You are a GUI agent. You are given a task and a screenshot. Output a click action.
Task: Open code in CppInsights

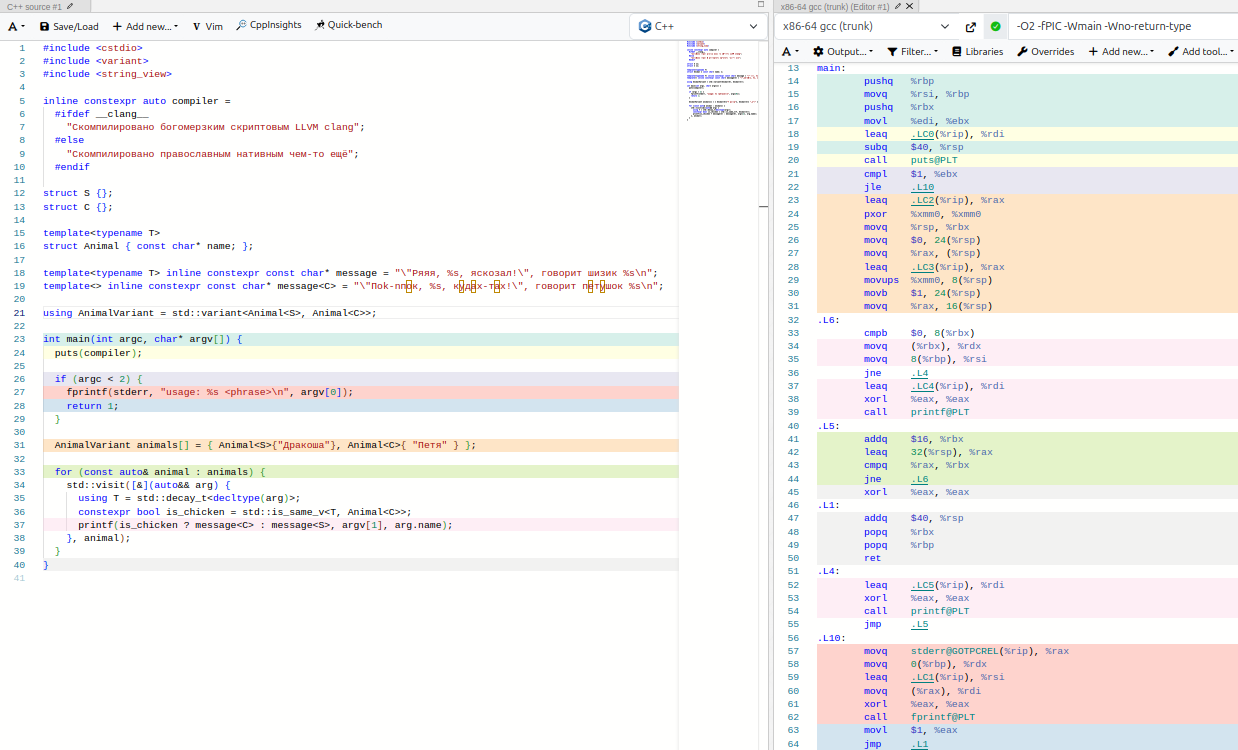coord(268,26)
